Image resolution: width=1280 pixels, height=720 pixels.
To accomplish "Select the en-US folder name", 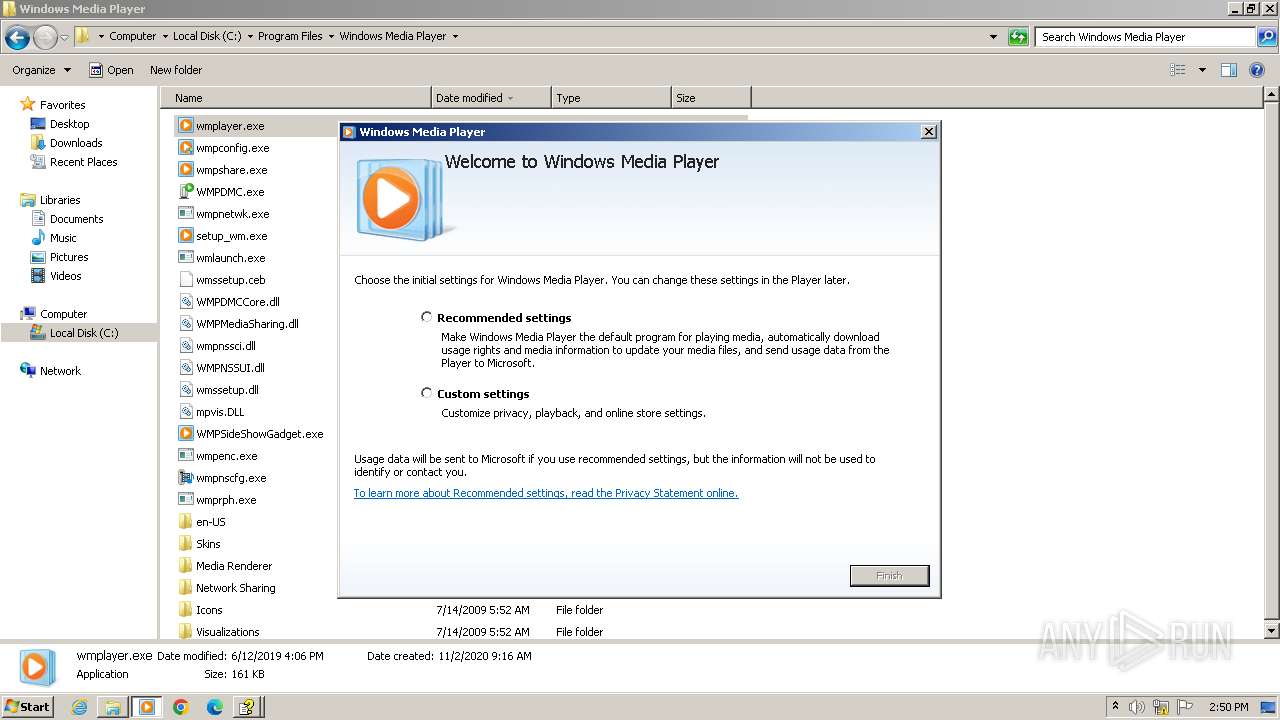I will (x=211, y=522).
